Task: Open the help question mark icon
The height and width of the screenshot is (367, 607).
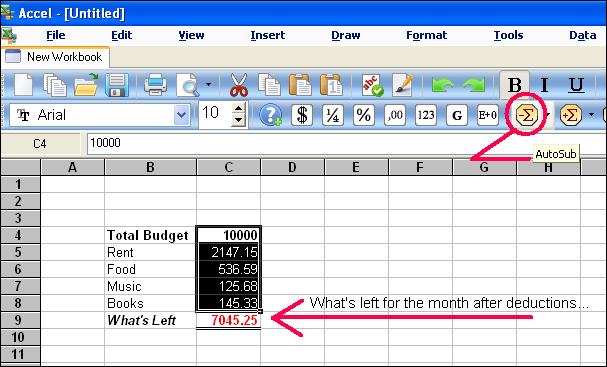Action: pos(271,115)
